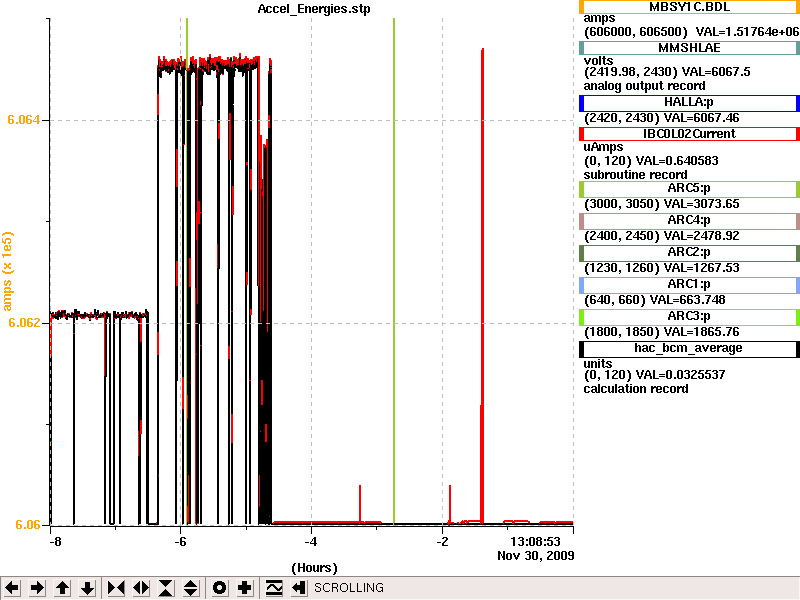Pan the plot left with the left arrow

coord(12,588)
